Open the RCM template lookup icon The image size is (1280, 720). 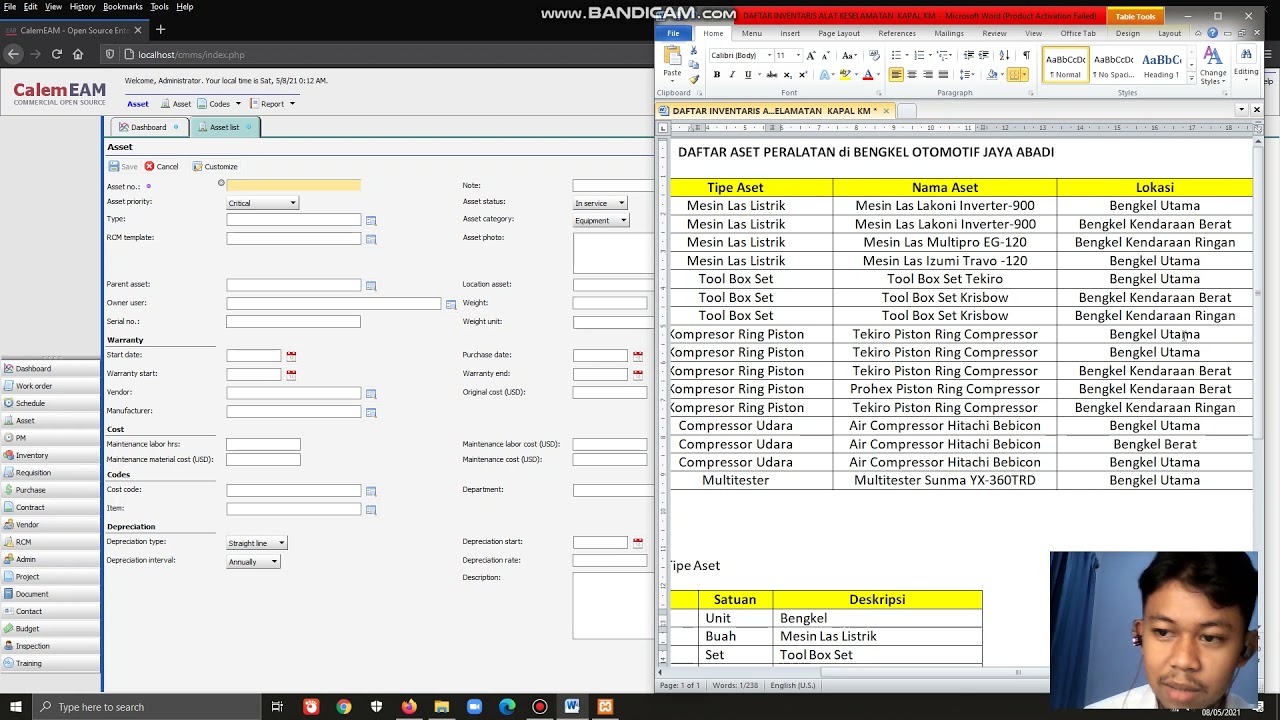pyautogui.click(x=371, y=239)
